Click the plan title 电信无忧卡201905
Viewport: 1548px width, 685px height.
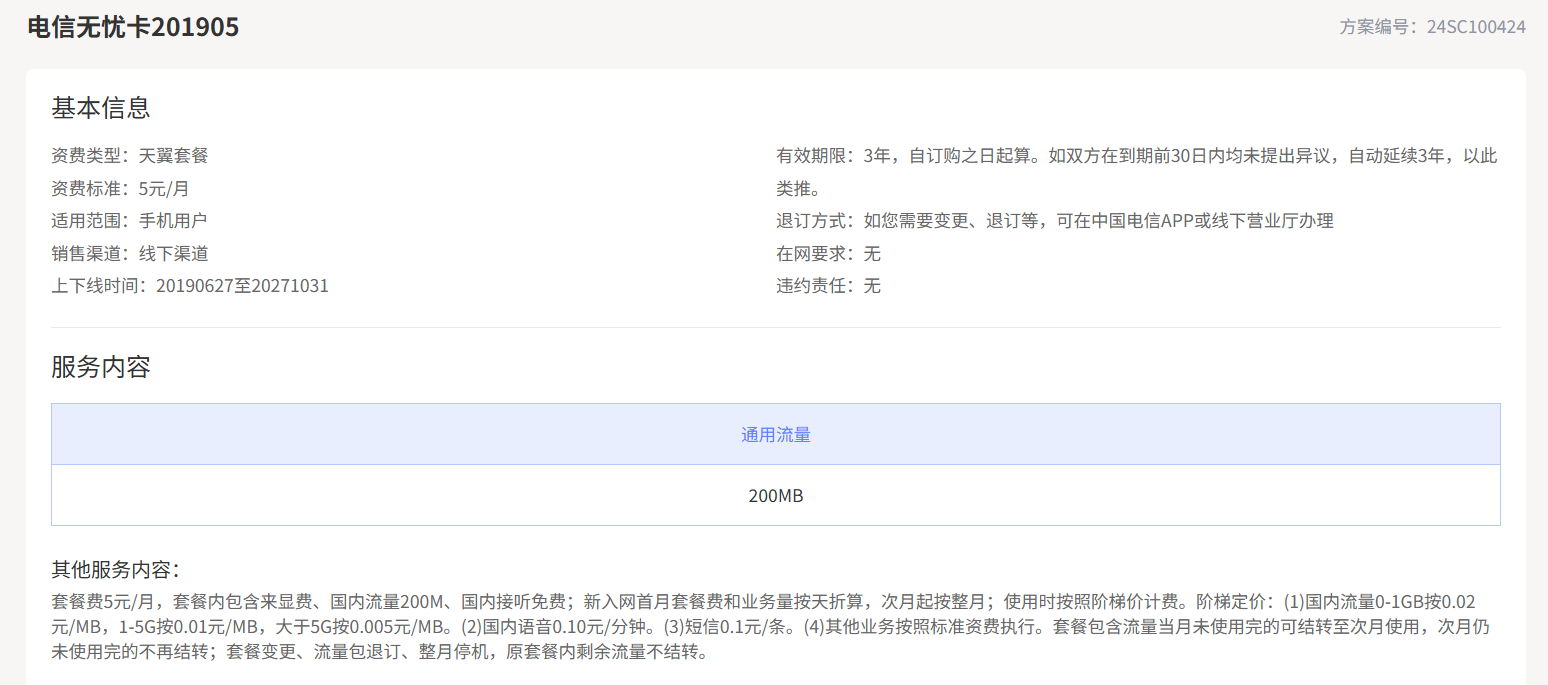[x=132, y=26]
